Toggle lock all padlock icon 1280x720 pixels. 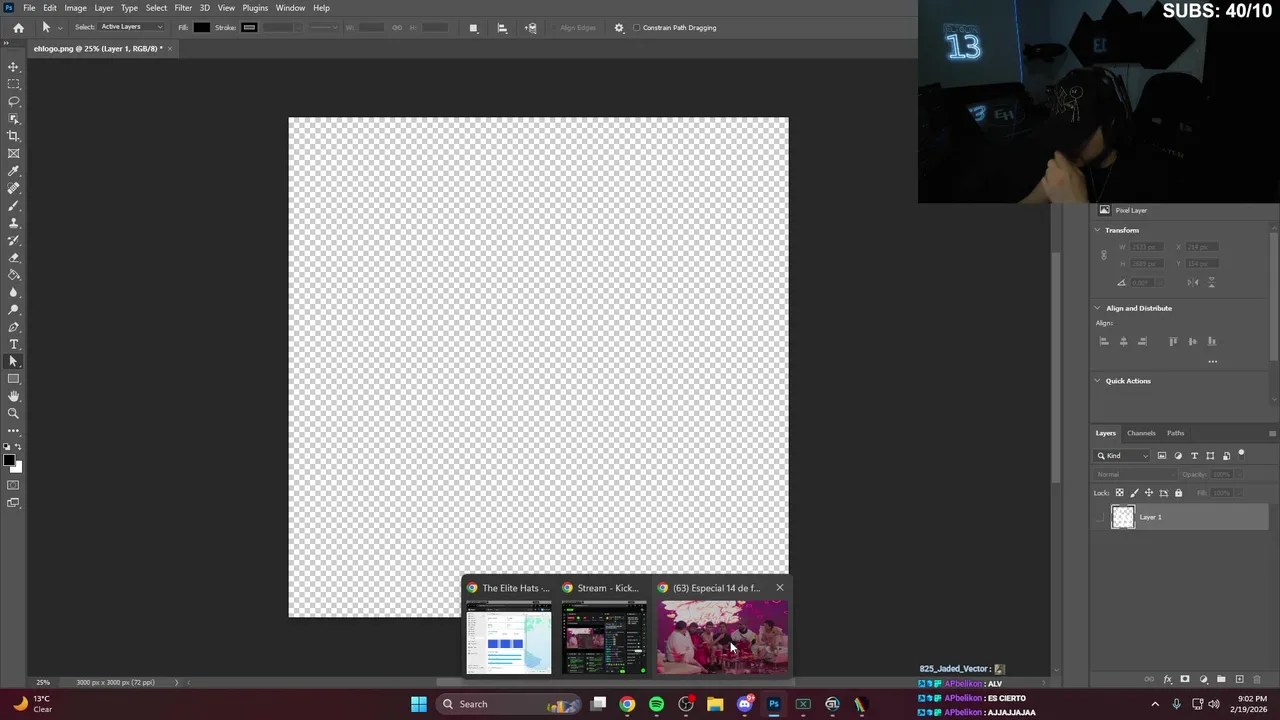[x=1178, y=493]
